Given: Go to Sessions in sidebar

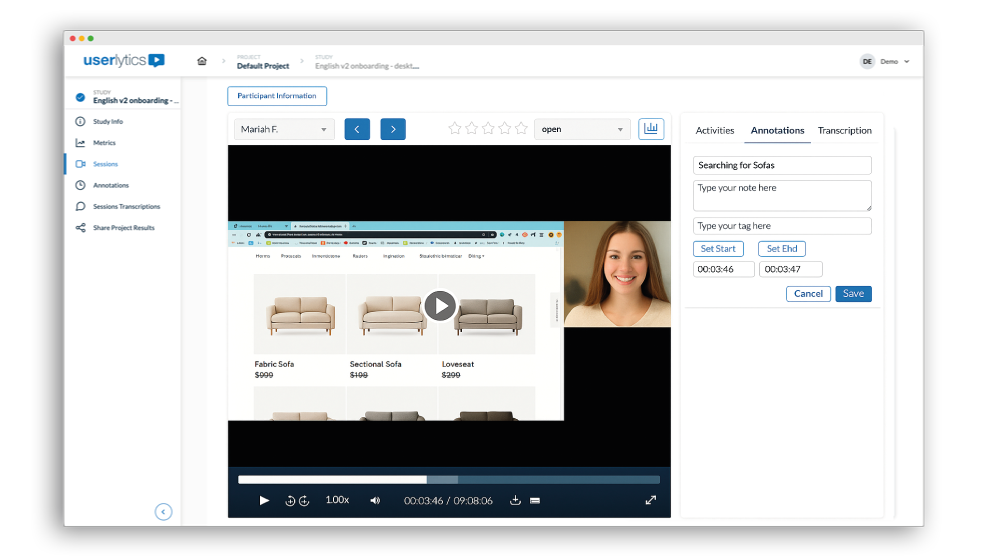Looking at the screenshot, I should (x=105, y=164).
